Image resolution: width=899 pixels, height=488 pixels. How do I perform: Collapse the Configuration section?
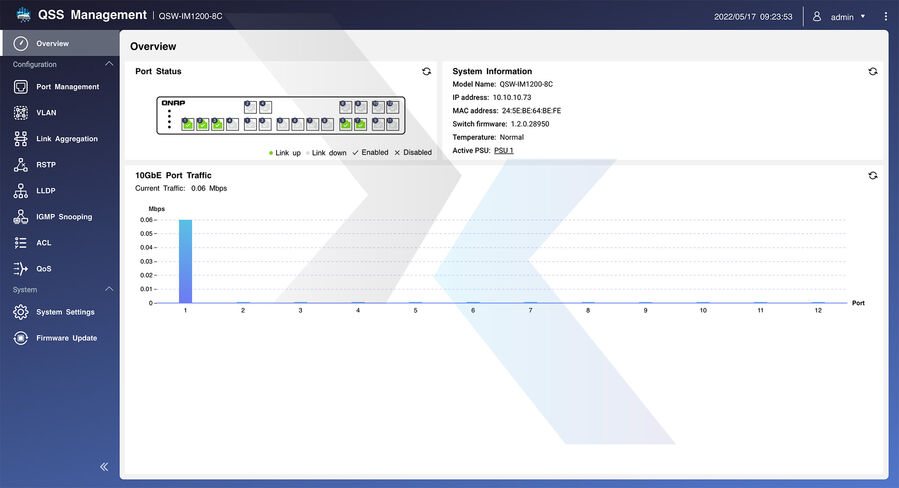click(109, 65)
